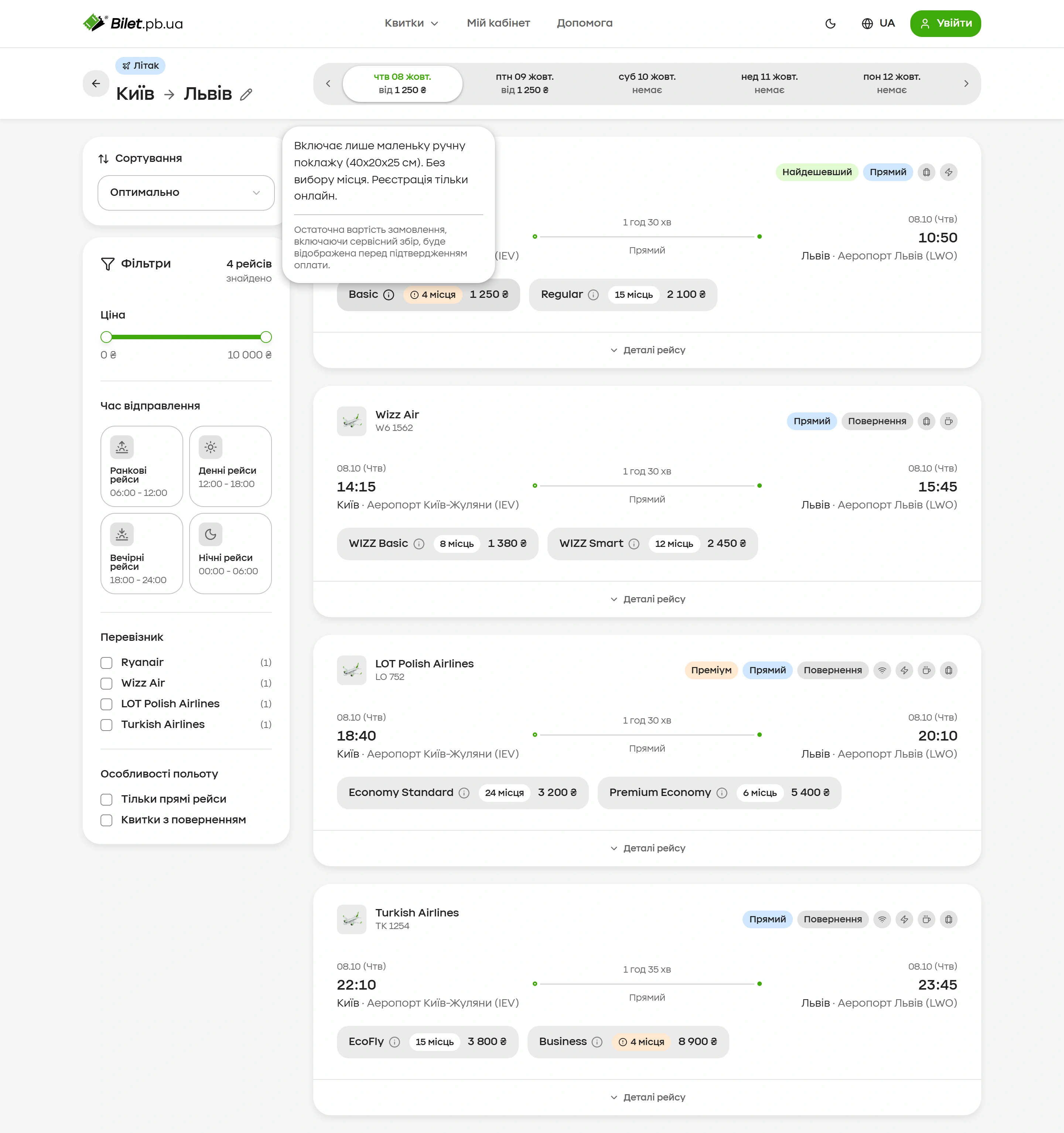Select птн 09 жовт. date tab
The height and width of the screenshot is (1133, 1064).
pos(525,84)
